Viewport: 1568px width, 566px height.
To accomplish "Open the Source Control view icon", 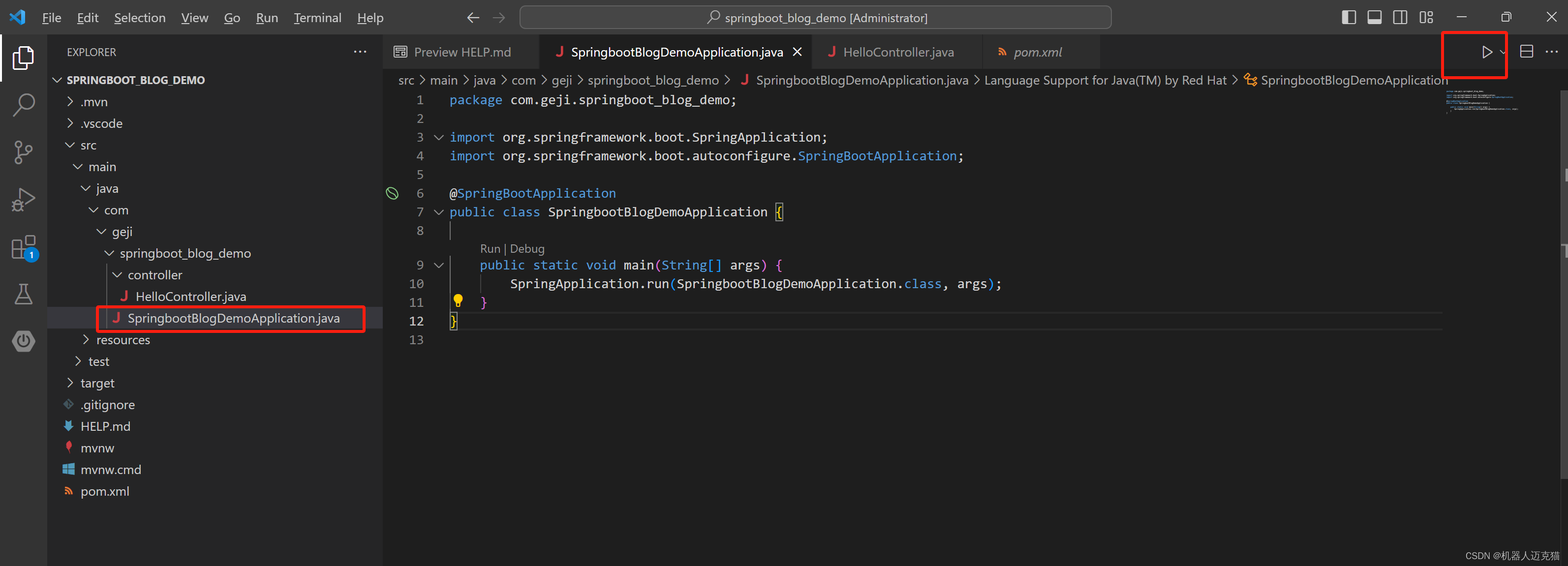I will coord(23,152).
